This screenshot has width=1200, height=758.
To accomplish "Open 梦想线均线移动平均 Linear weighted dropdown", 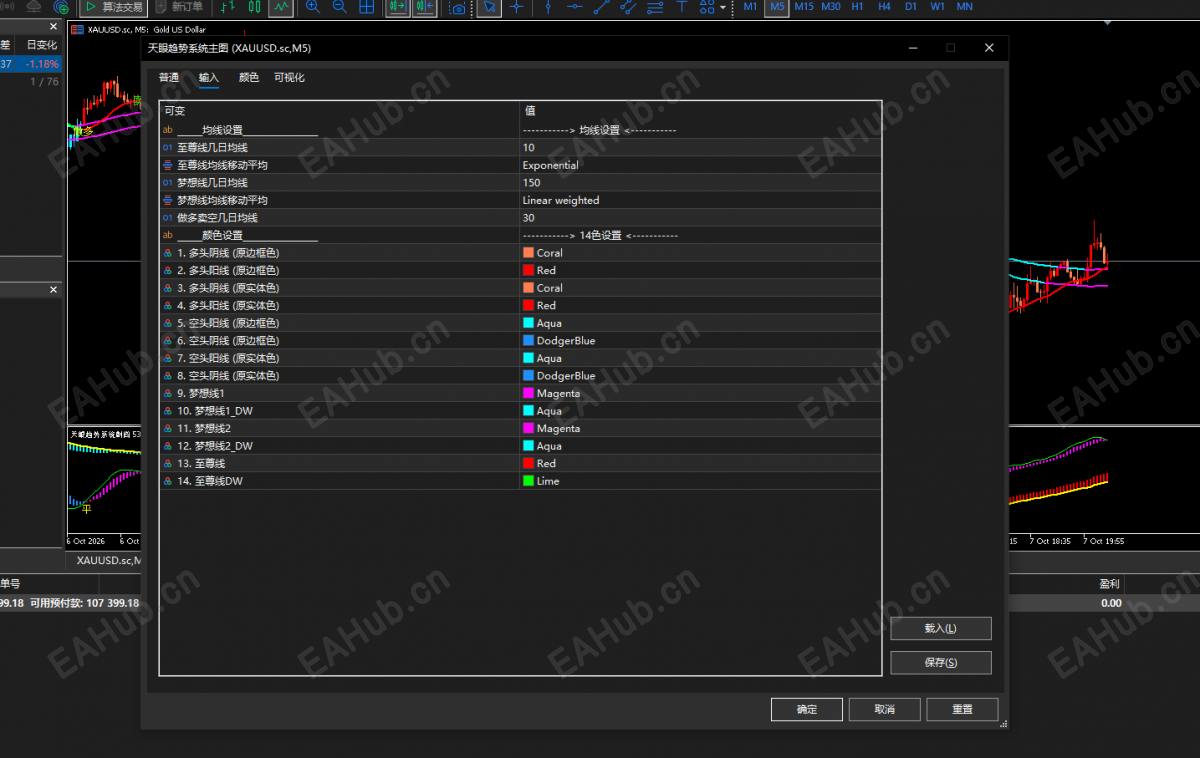I will click(x=700, y=200).
